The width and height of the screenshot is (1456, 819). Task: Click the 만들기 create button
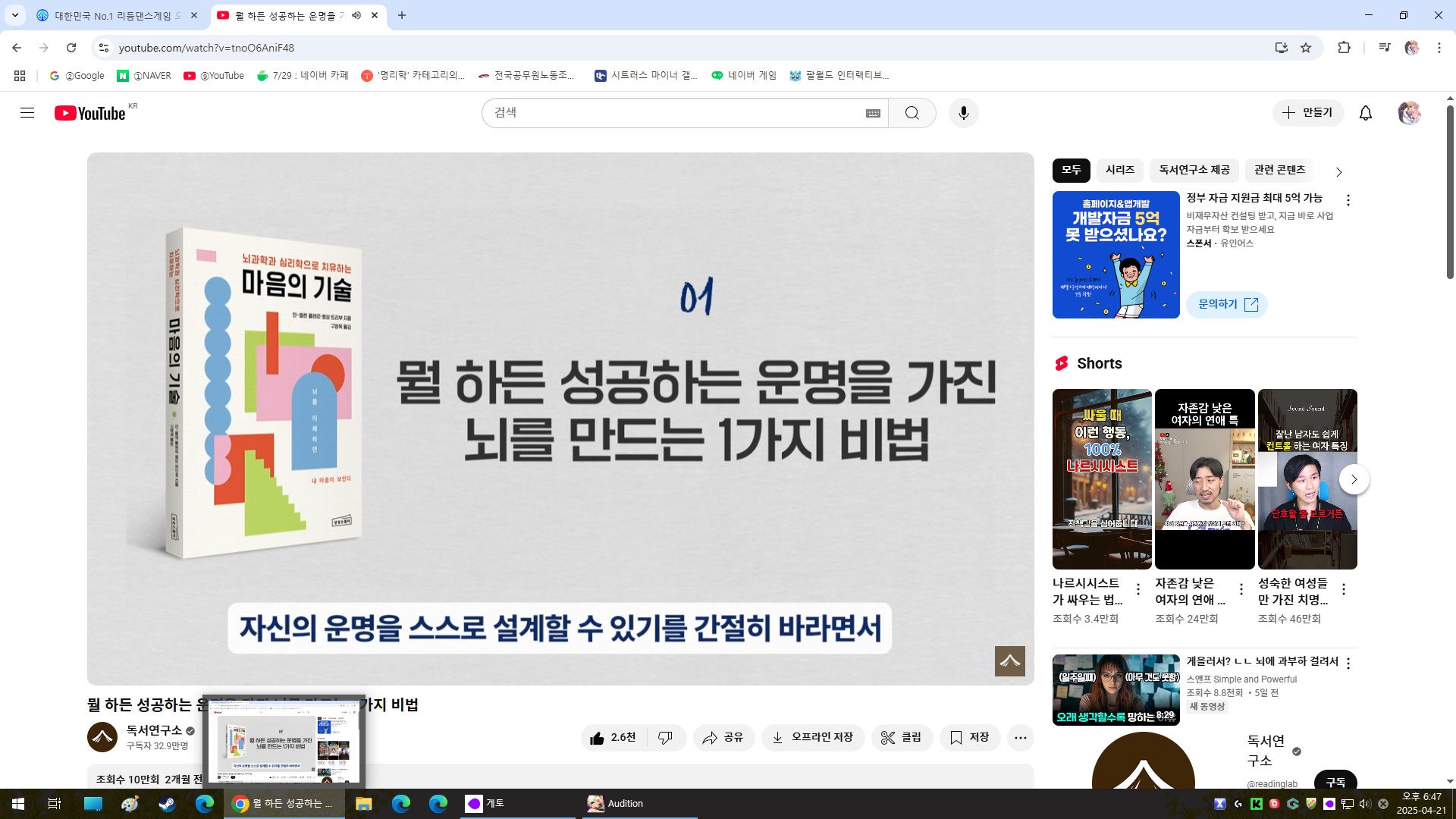(x=1307, y=112)
